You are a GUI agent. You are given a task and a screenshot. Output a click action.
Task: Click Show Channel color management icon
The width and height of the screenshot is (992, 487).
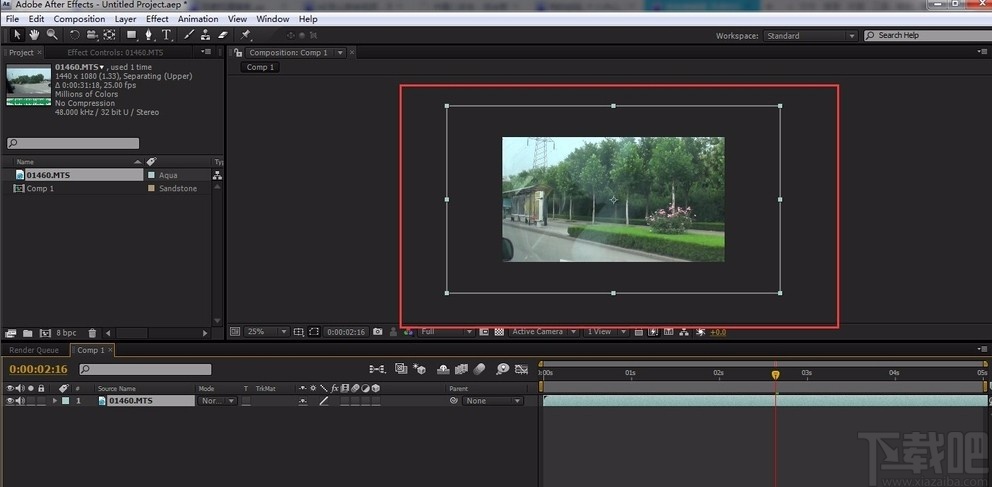tap(408, 331)
